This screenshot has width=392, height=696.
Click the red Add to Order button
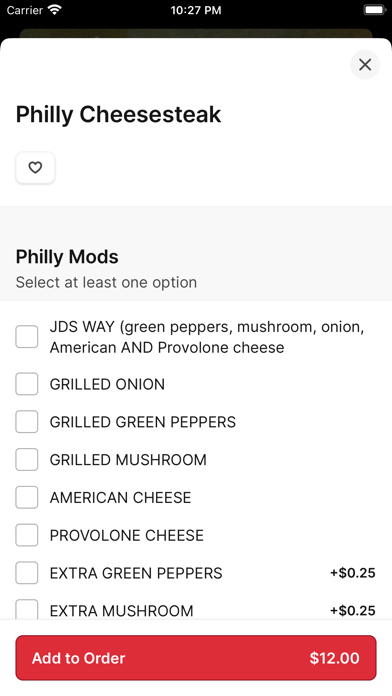coord(196,658)
